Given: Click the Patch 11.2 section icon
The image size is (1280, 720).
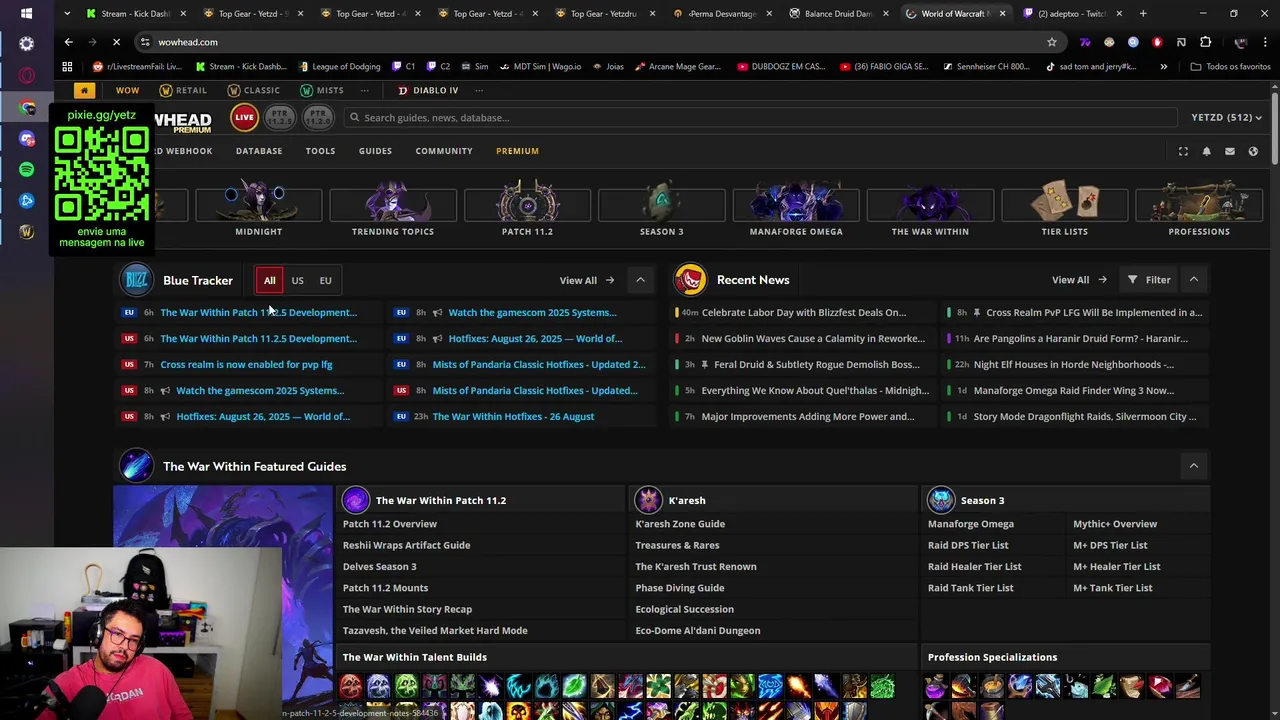Looking at the screenshot, I should [356, 500].
